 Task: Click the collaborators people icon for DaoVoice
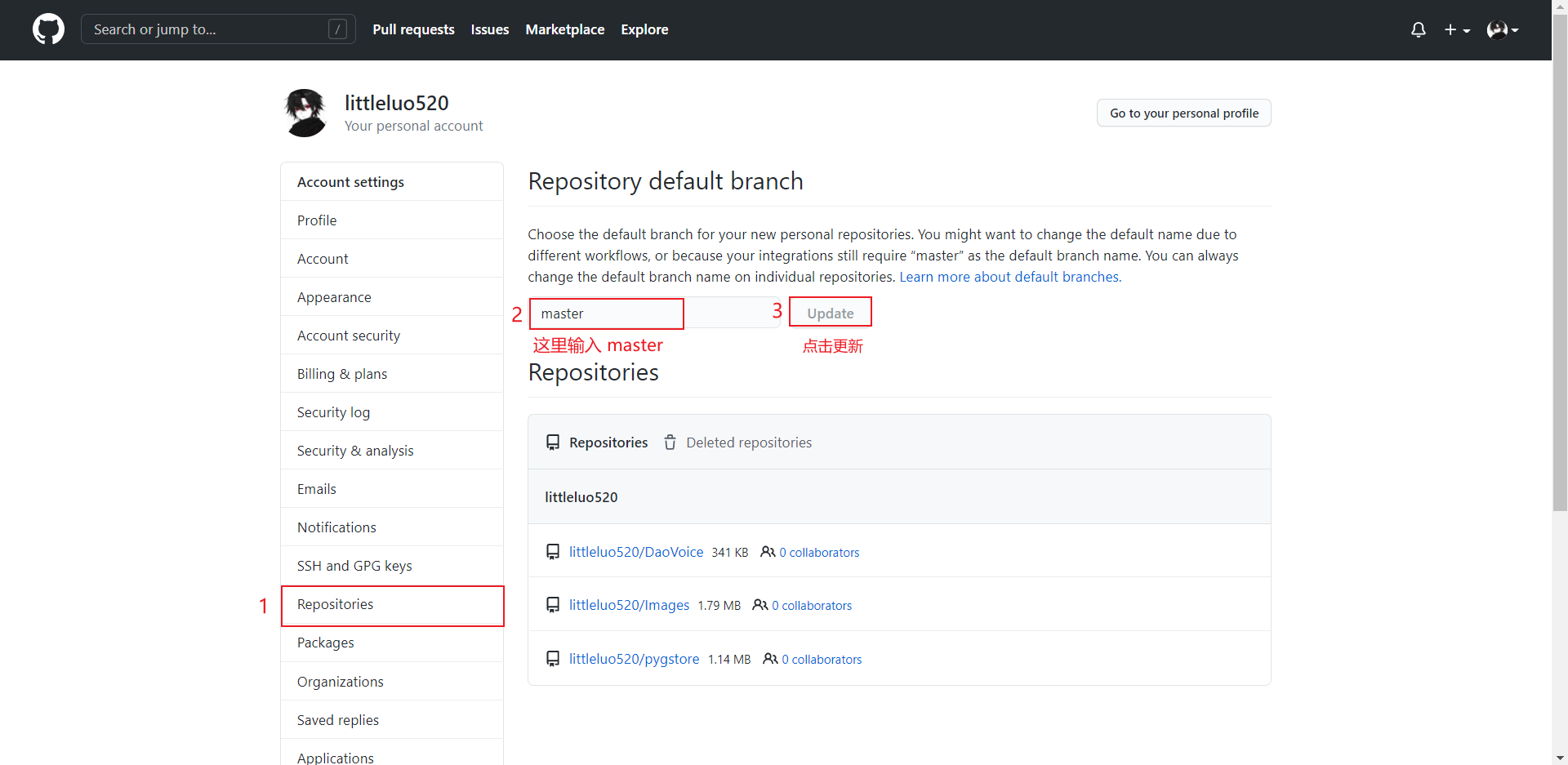point(768,552)
